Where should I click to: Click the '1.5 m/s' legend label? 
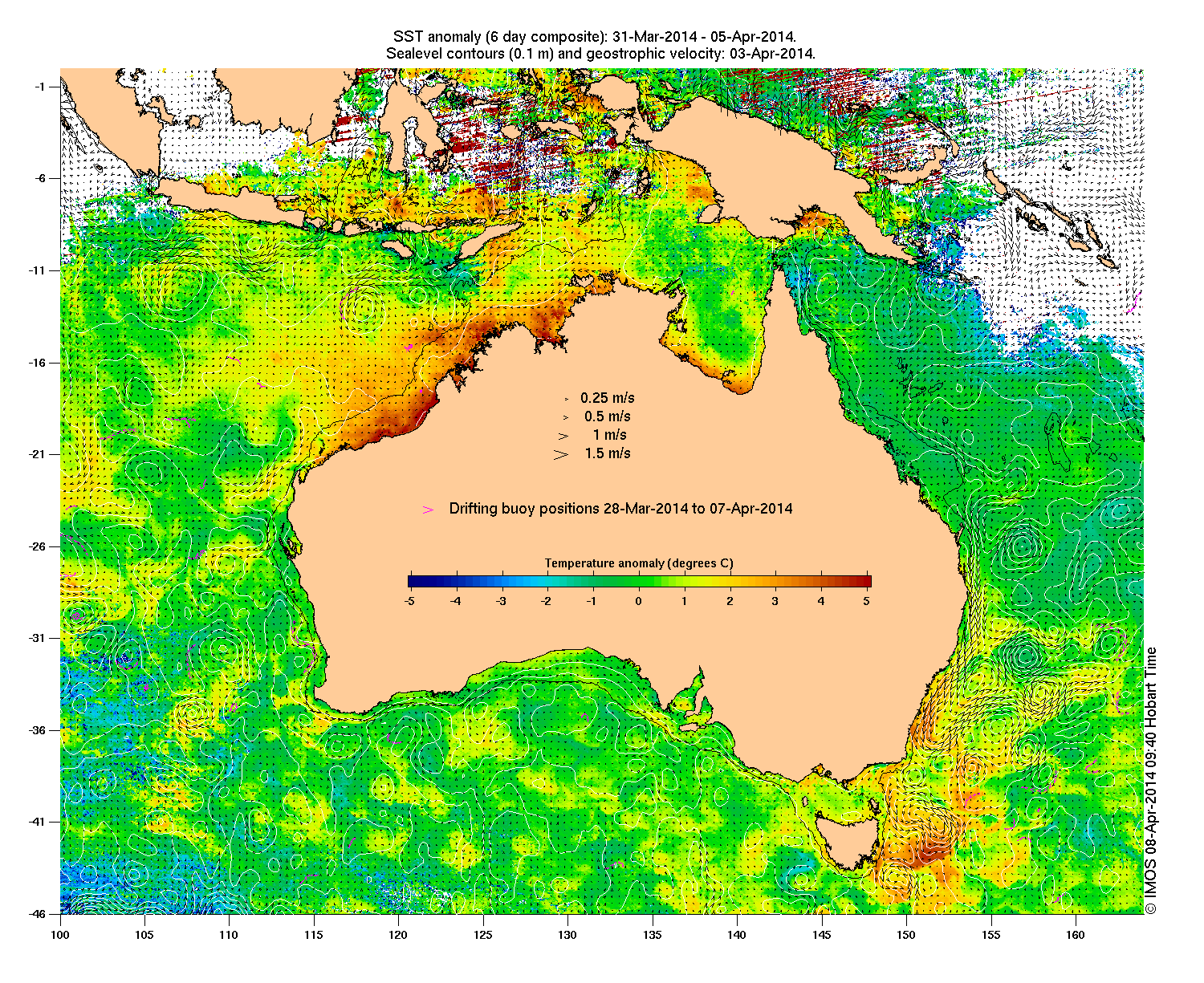(x=608, y=453)
